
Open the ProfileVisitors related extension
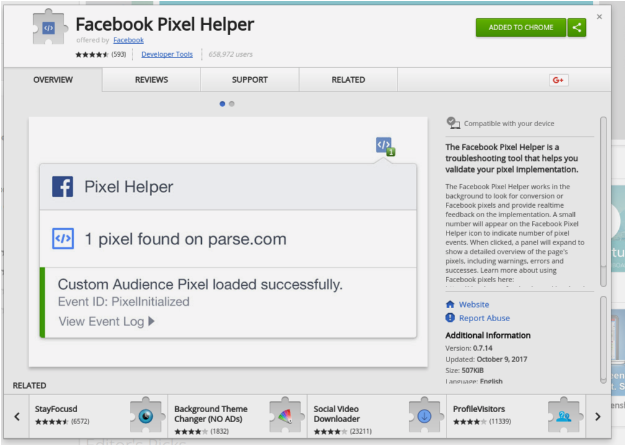(516, 417)
